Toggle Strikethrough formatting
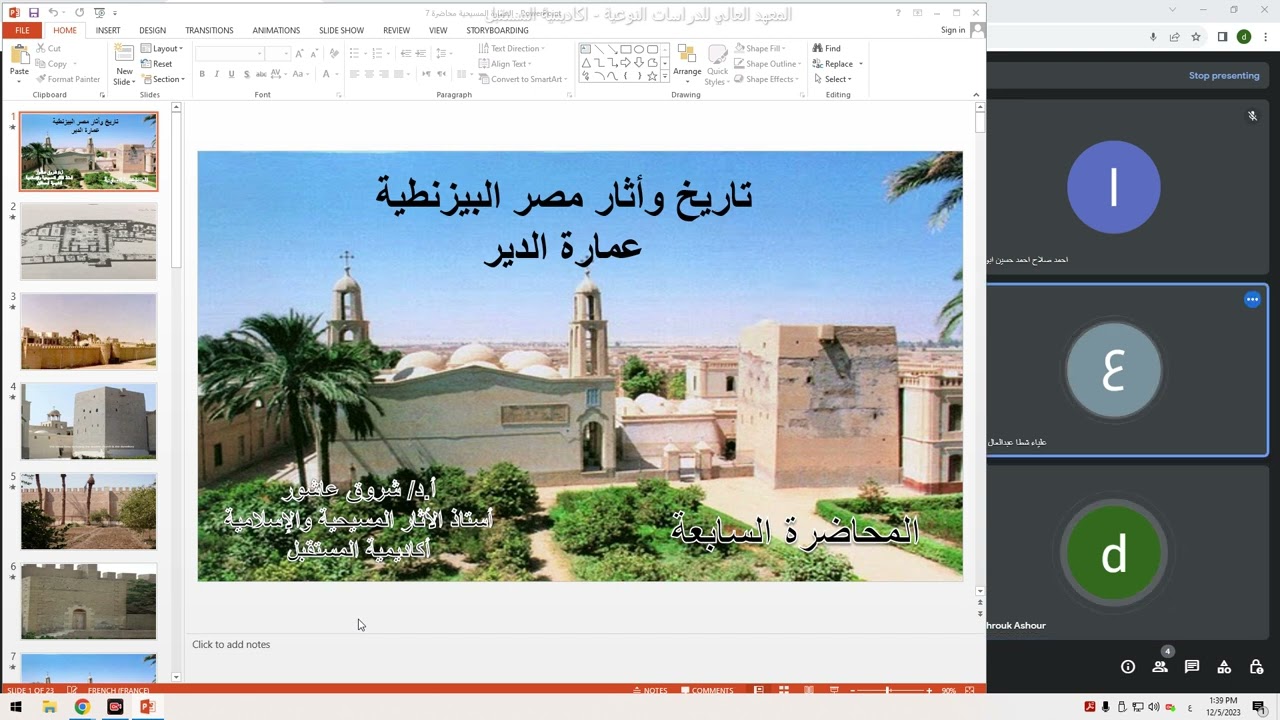 [x=261, y=74]
